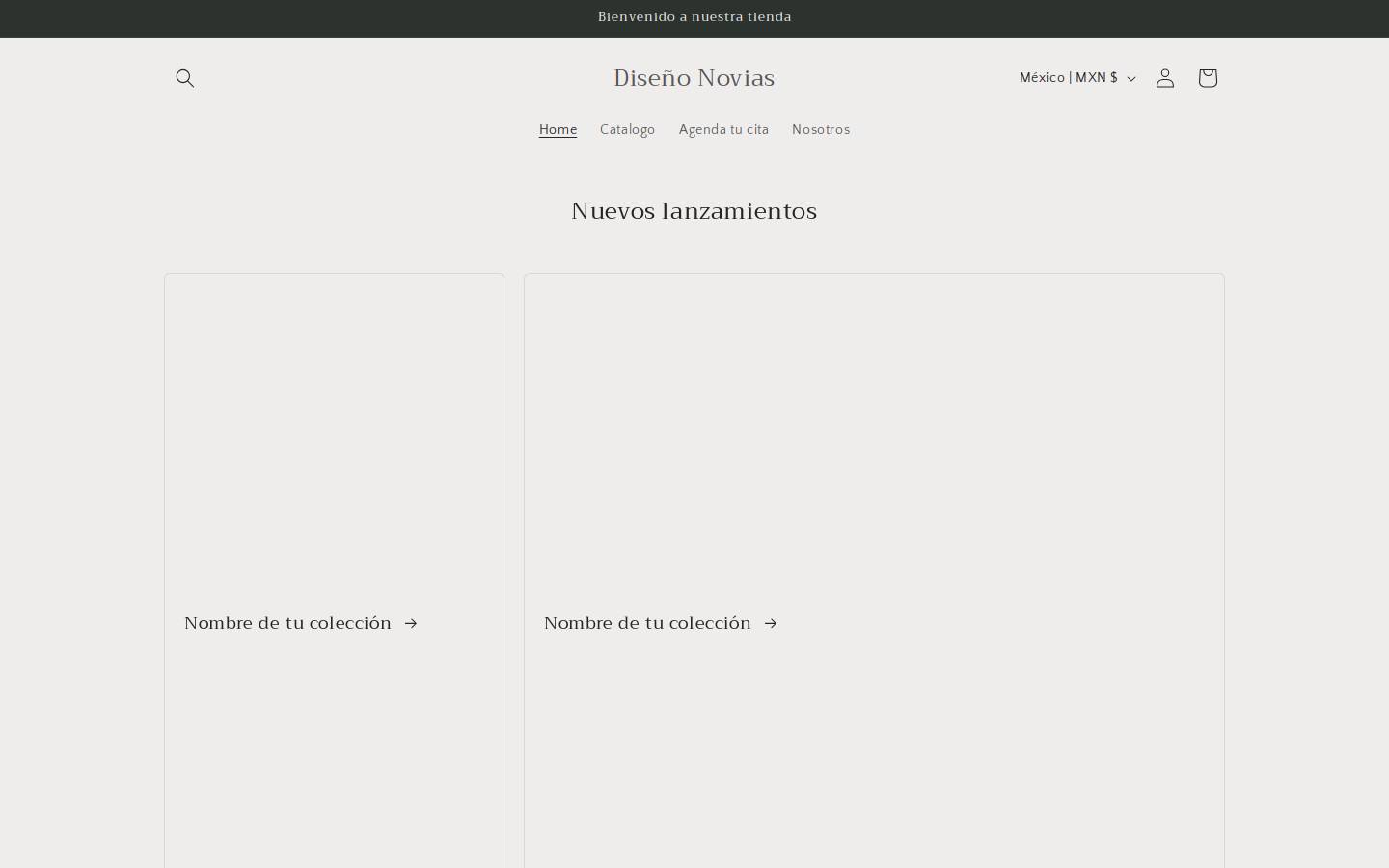Click the Bienvenido a nuestra tienda announcement

click(x=694, y=17)
